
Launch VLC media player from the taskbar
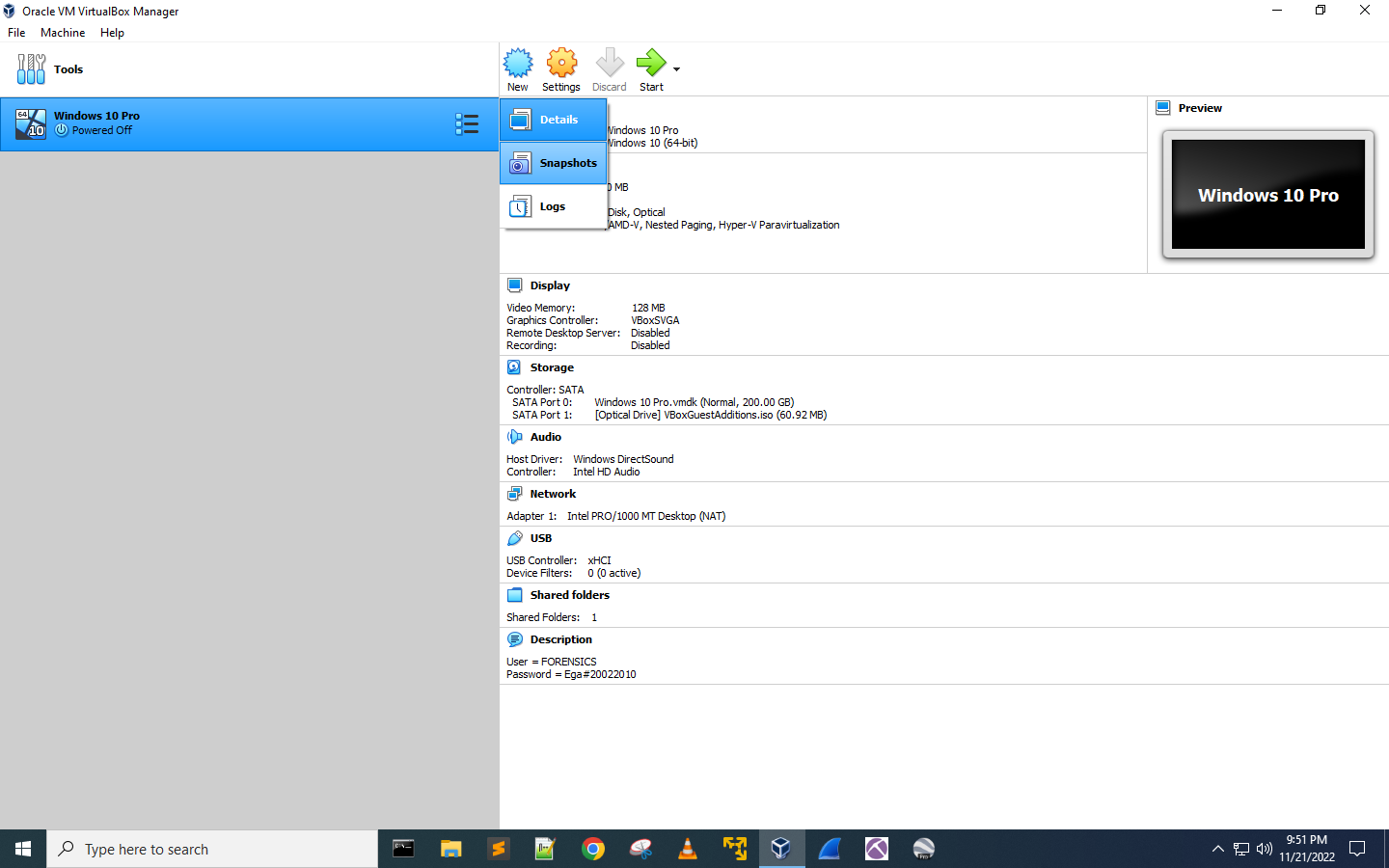click(x=687, y=849)
